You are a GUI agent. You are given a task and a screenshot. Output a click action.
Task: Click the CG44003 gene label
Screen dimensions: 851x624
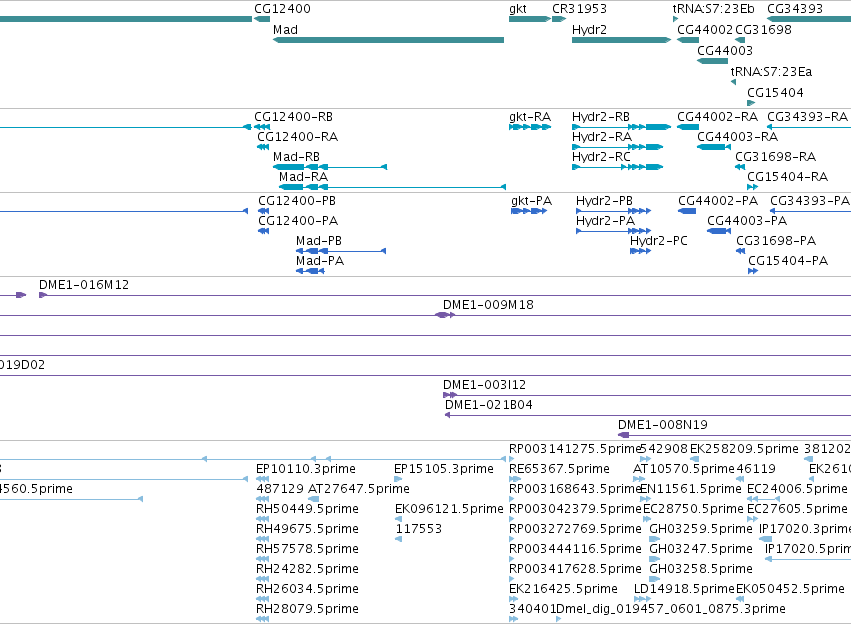[725, 51]
